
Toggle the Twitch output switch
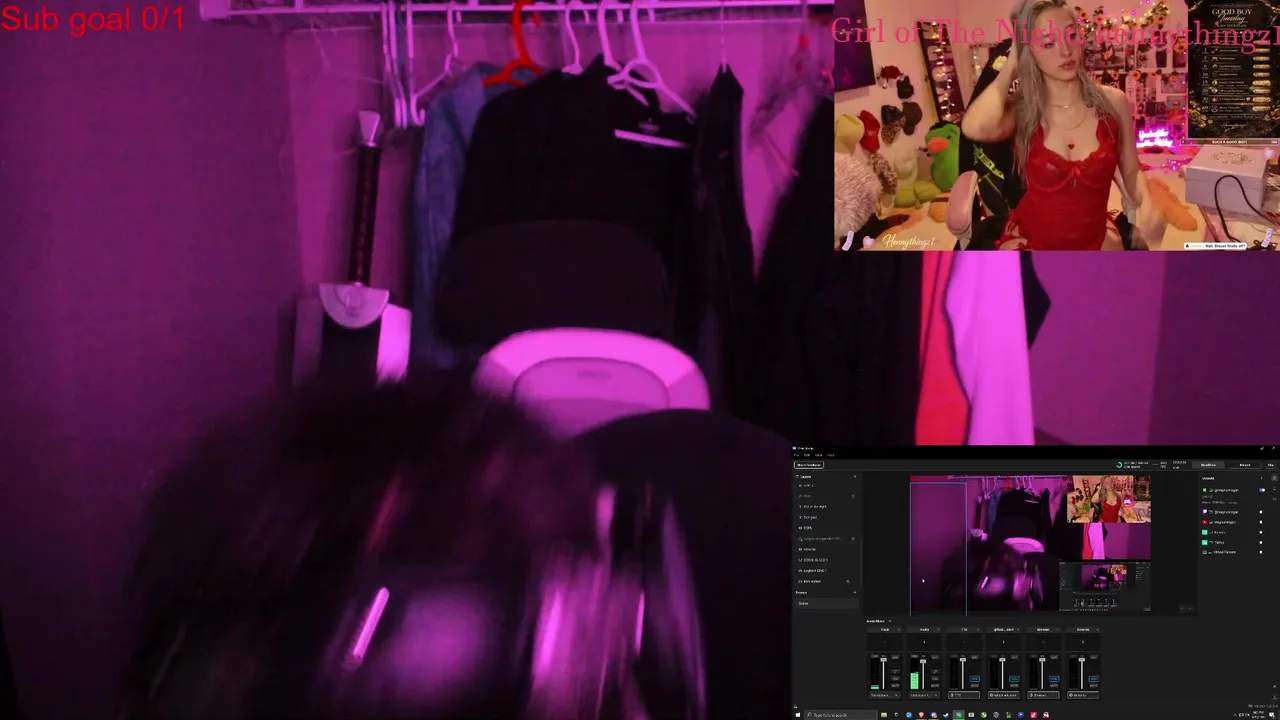(1261, 512)
